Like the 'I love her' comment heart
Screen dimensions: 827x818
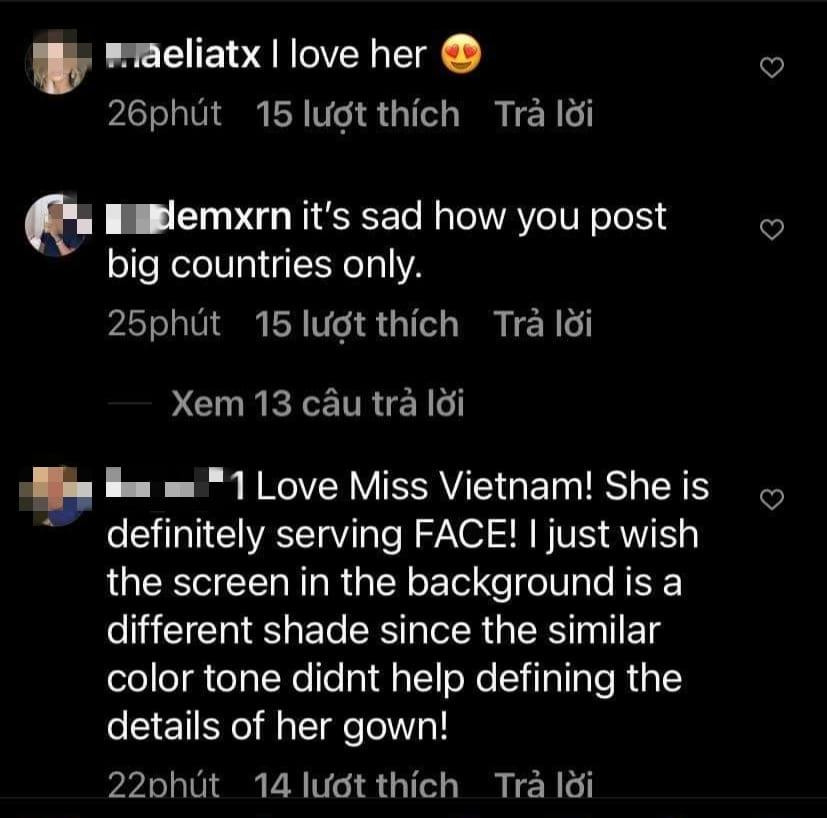click(772, 68)
